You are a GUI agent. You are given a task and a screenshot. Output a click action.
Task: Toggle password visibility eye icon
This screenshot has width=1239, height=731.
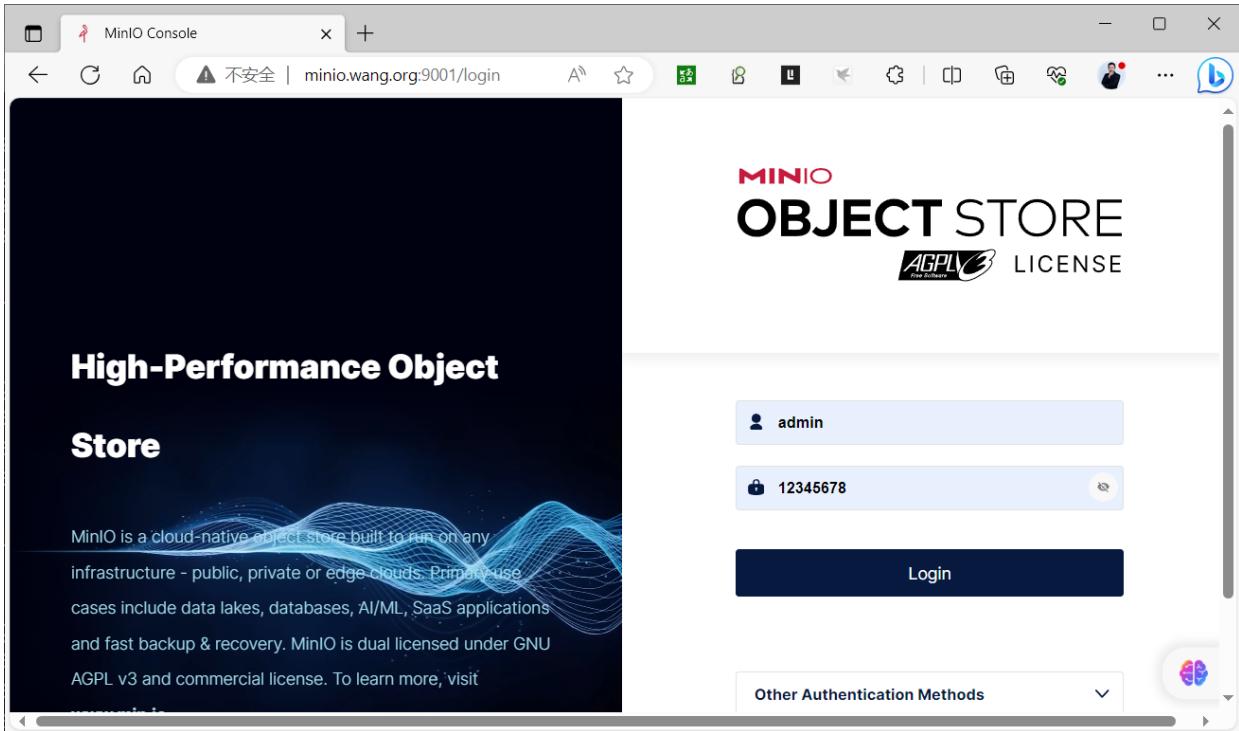[x=1103, y=488]
